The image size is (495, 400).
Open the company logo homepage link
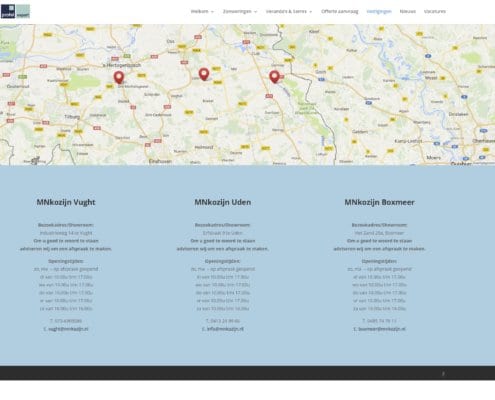tap(15, 11)
